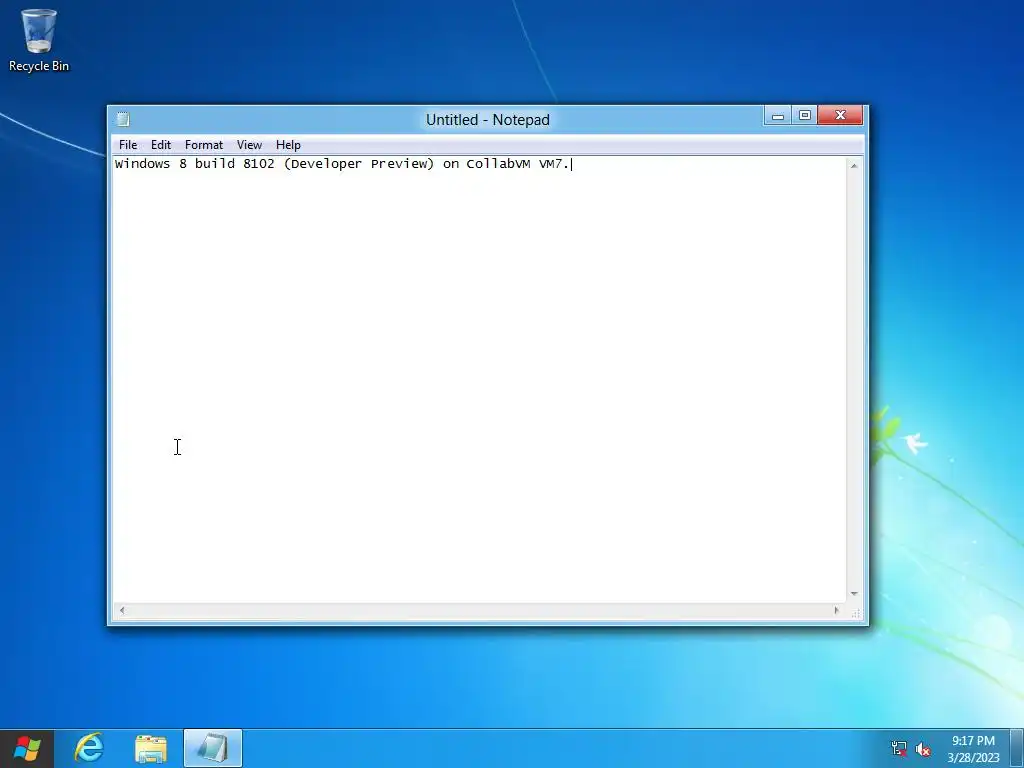Open the Edit menu
The height and width of the screenshot is (768, 1024).
(161, 145)
